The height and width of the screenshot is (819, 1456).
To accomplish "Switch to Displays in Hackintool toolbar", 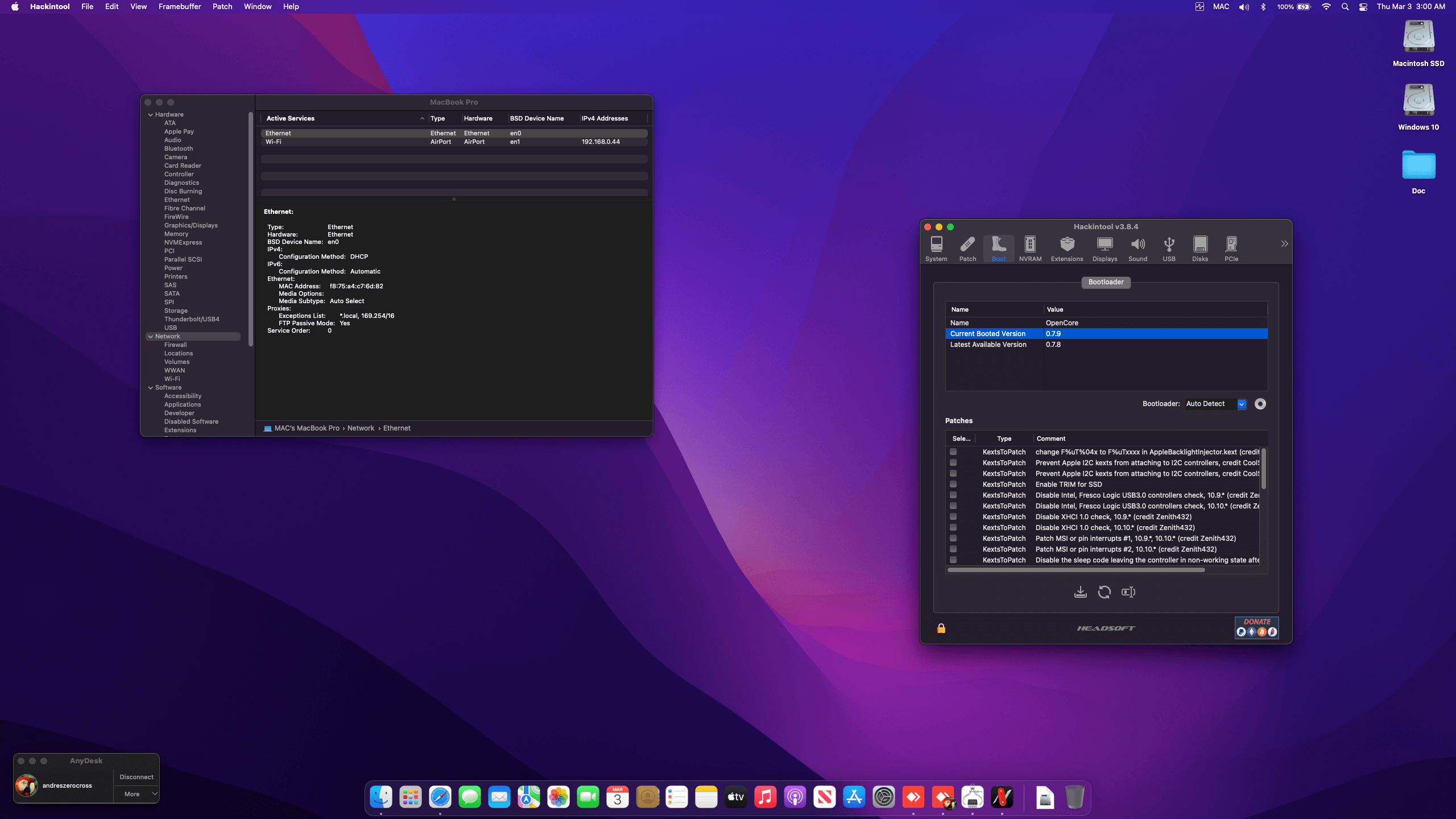I will pyautogui.click(x=1105, y=249).
